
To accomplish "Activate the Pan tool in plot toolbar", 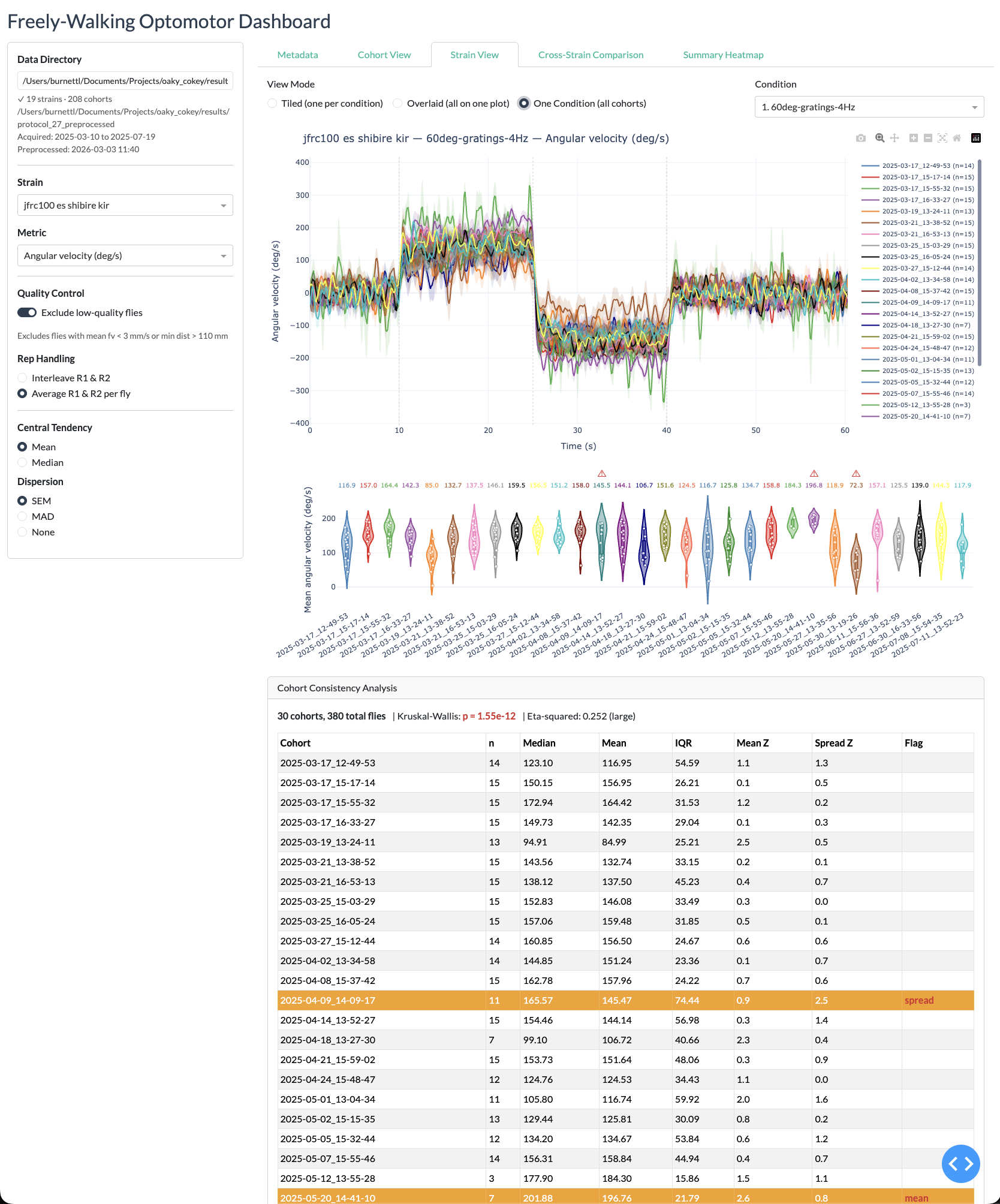I will point(894,138).
